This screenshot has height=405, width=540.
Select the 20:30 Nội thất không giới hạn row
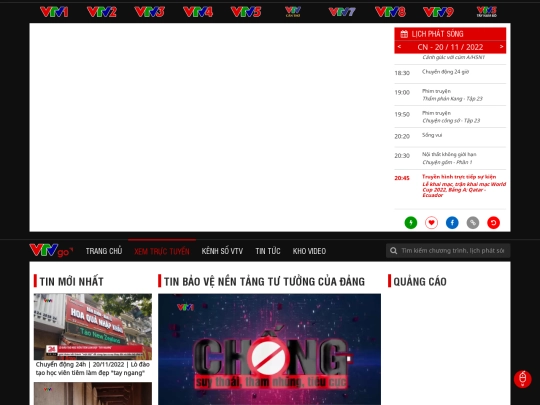click(x=450, y=158)
